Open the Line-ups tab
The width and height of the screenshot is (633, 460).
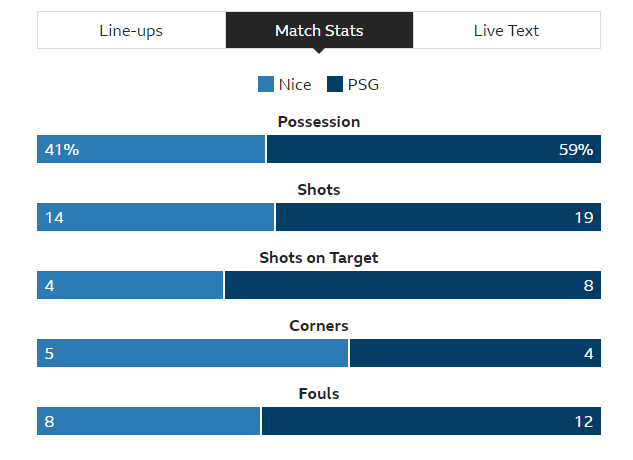pos(132,30)
